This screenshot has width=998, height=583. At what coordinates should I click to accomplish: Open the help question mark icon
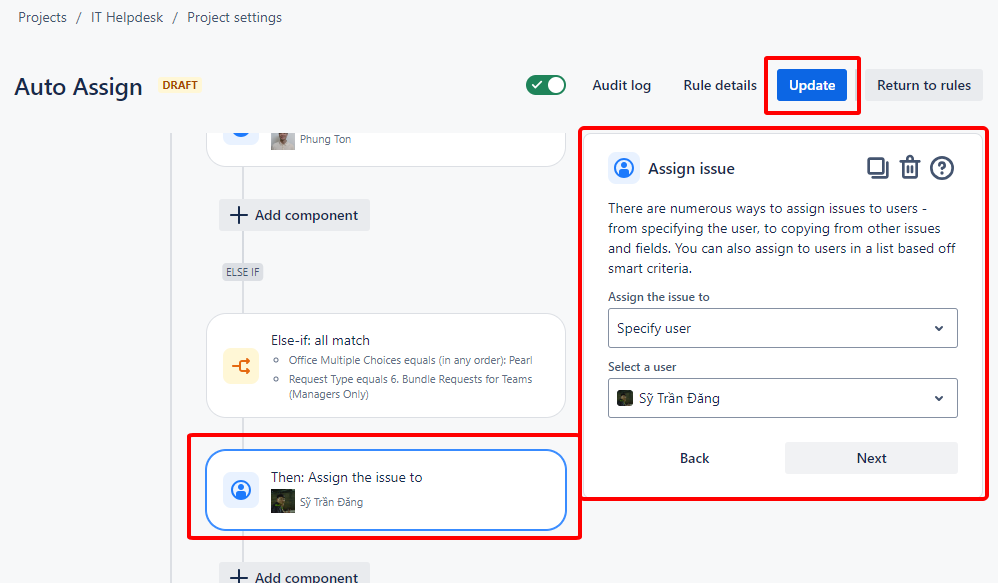click(942, 168)
